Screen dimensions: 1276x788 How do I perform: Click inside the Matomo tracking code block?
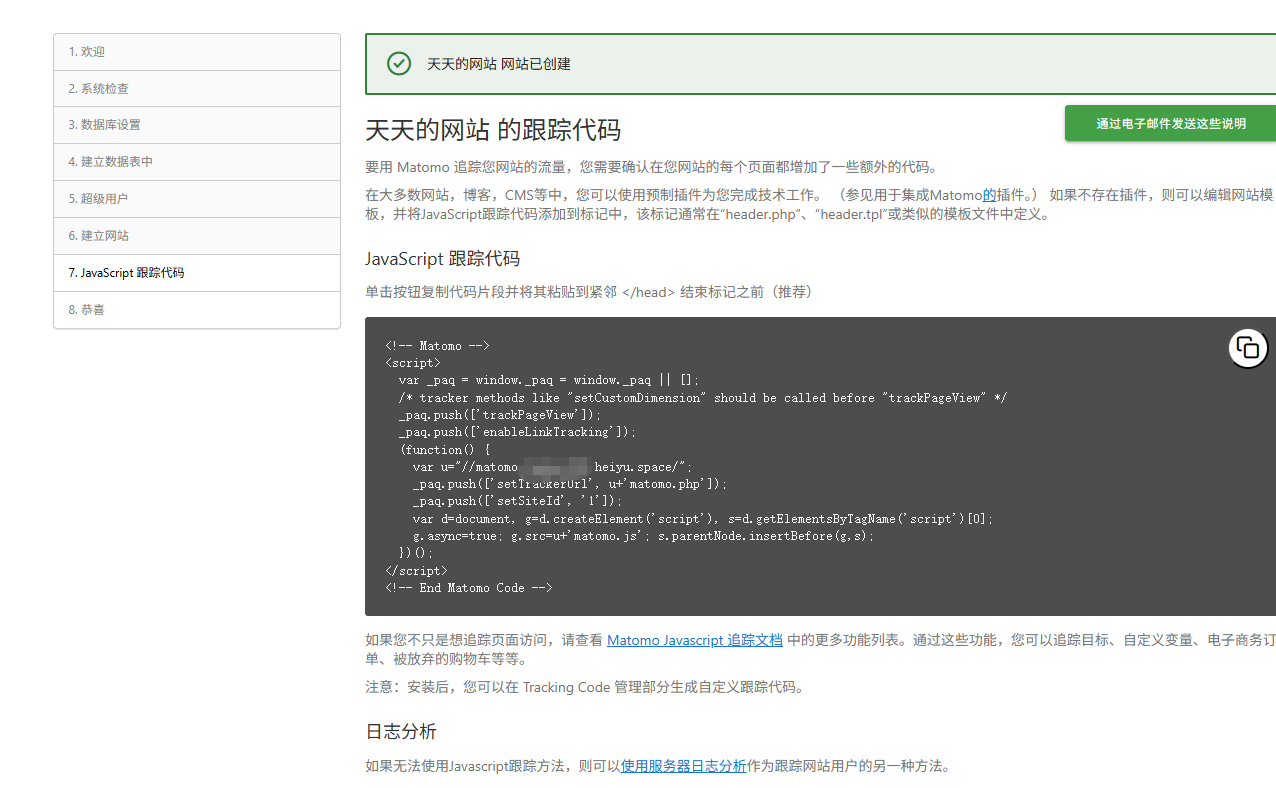pos(820,466)
